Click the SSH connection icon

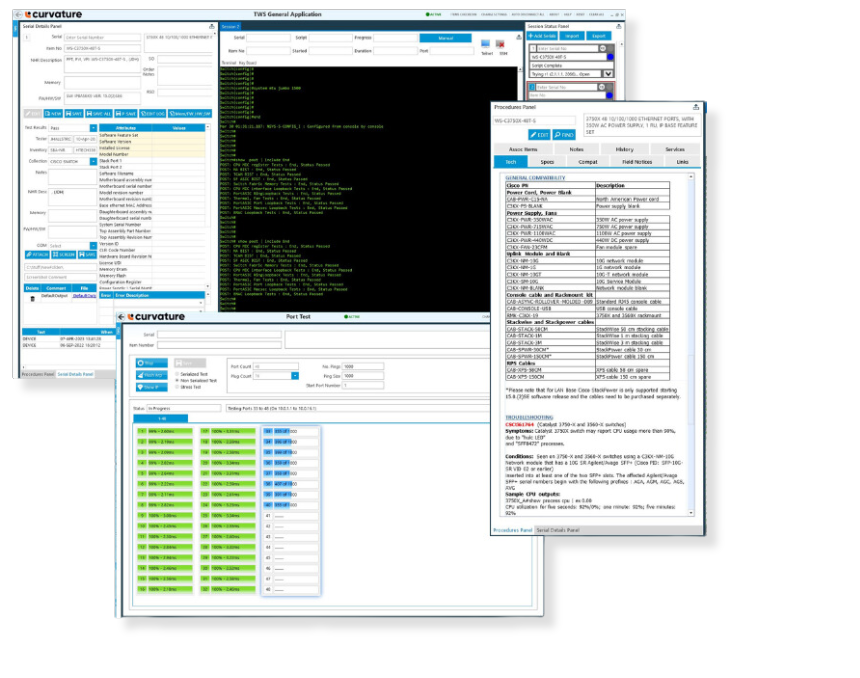(503, 43)
